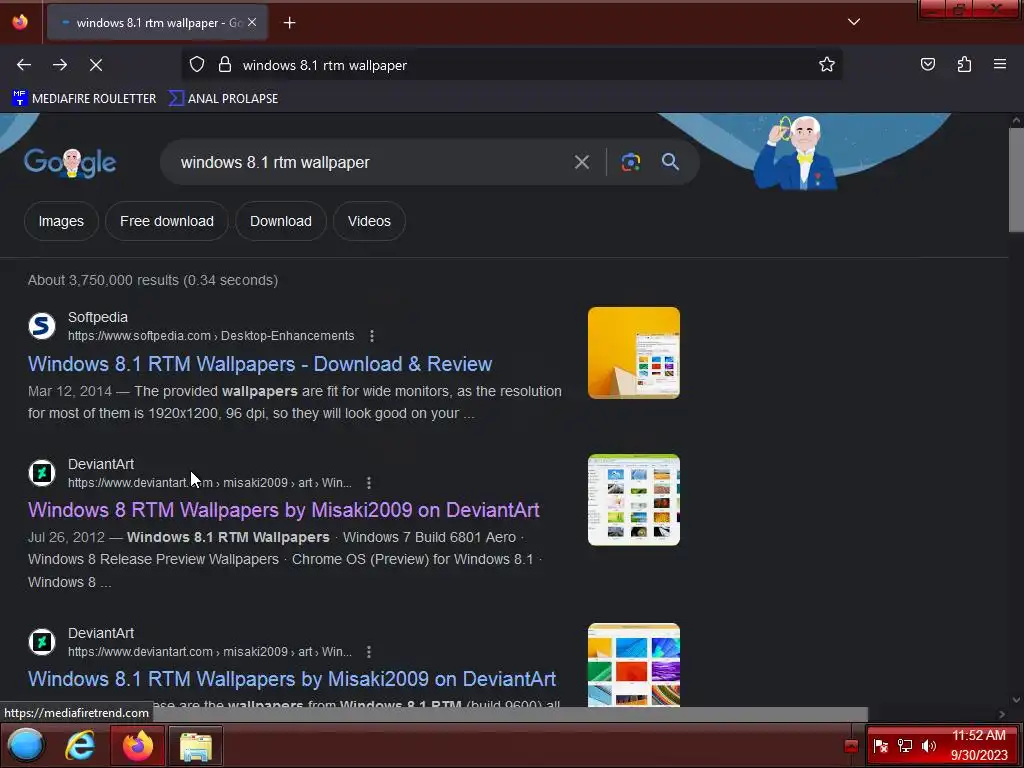
Task: Switch to Videos results chip
Action: click(x=369, y=221)
